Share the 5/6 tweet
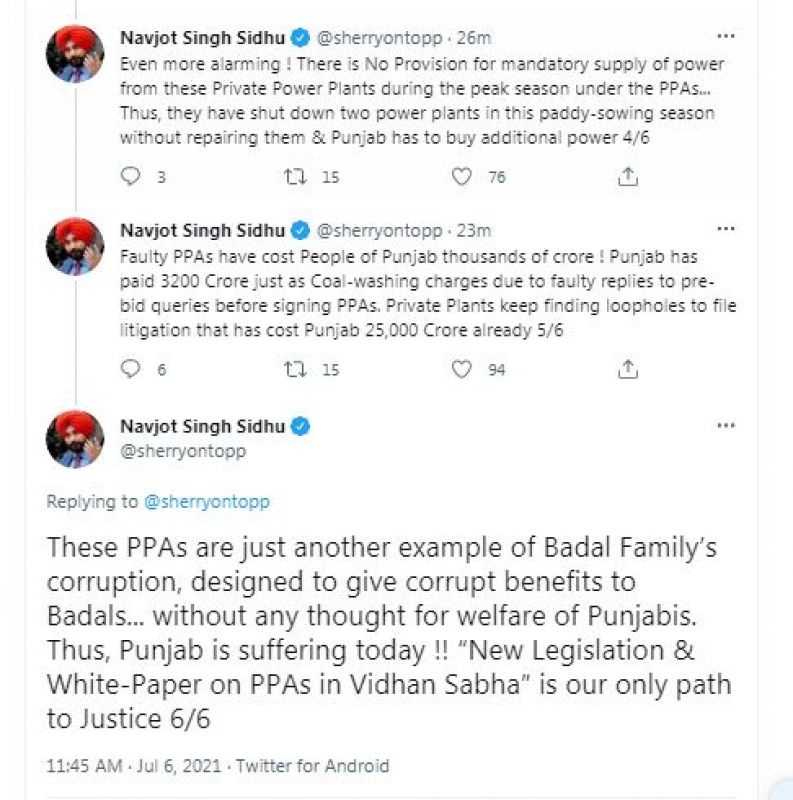 [627, 369]
